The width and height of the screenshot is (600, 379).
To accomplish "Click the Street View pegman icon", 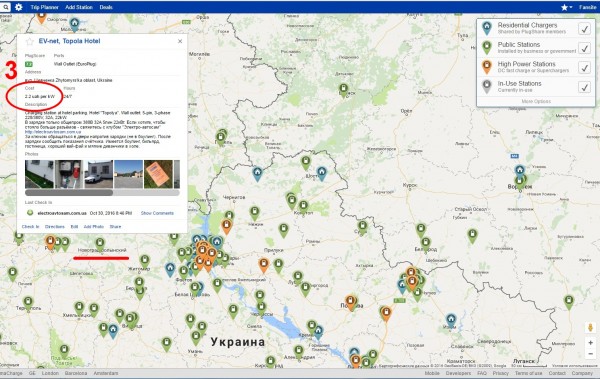I will click(590, 328).
